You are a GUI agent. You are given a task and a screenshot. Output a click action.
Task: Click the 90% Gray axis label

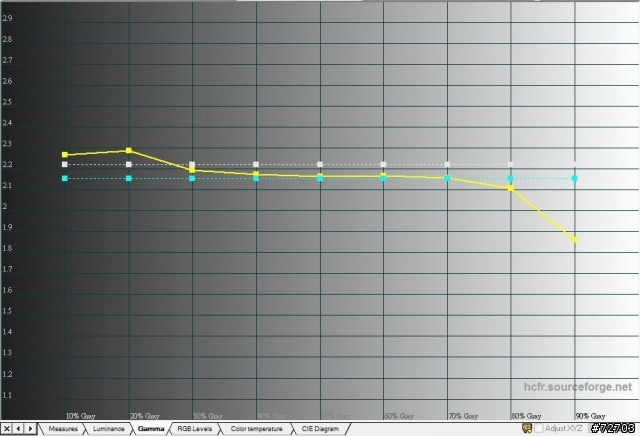590,416
